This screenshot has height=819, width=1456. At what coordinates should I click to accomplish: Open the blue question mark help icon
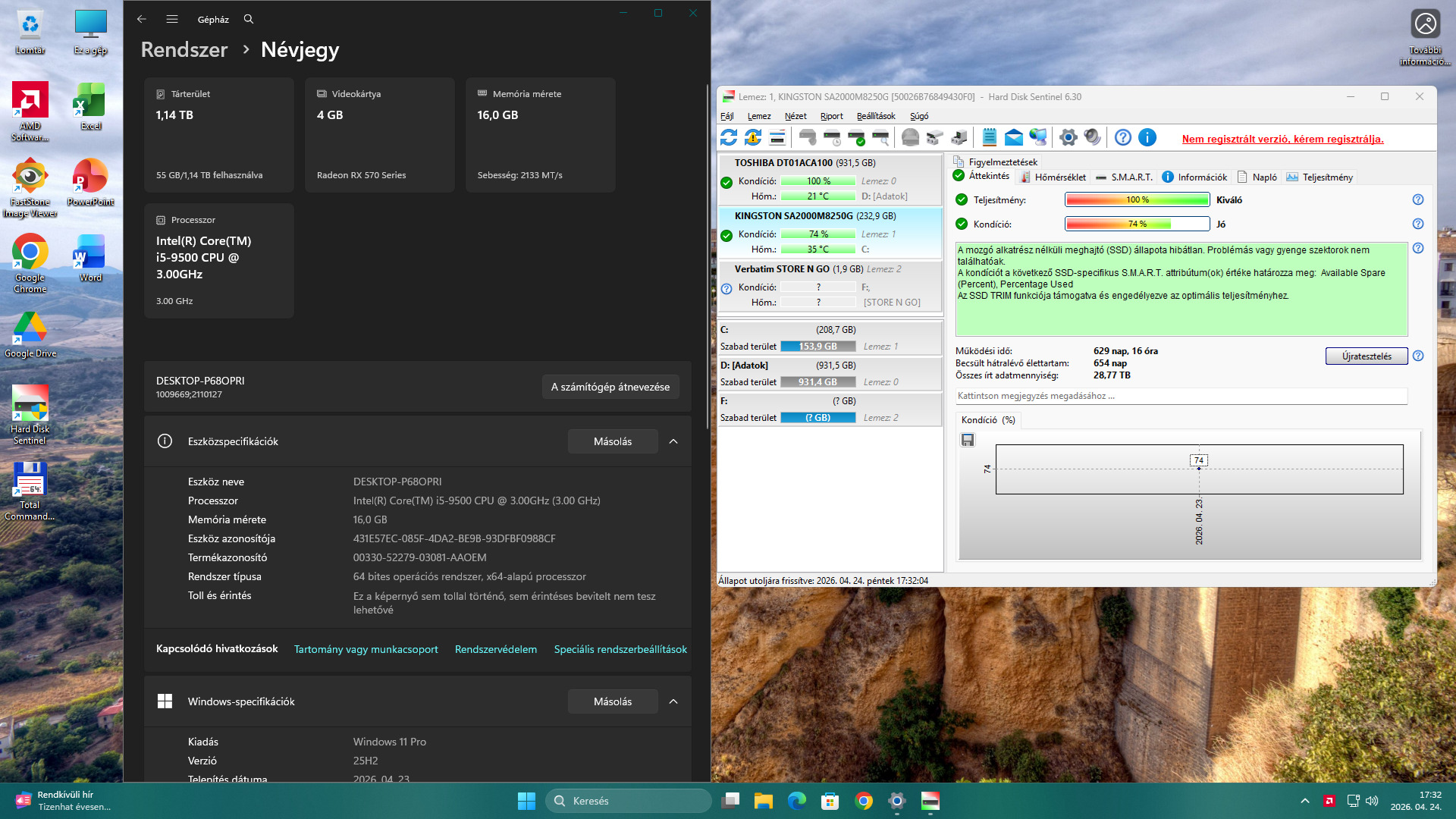click(1123, 137)
